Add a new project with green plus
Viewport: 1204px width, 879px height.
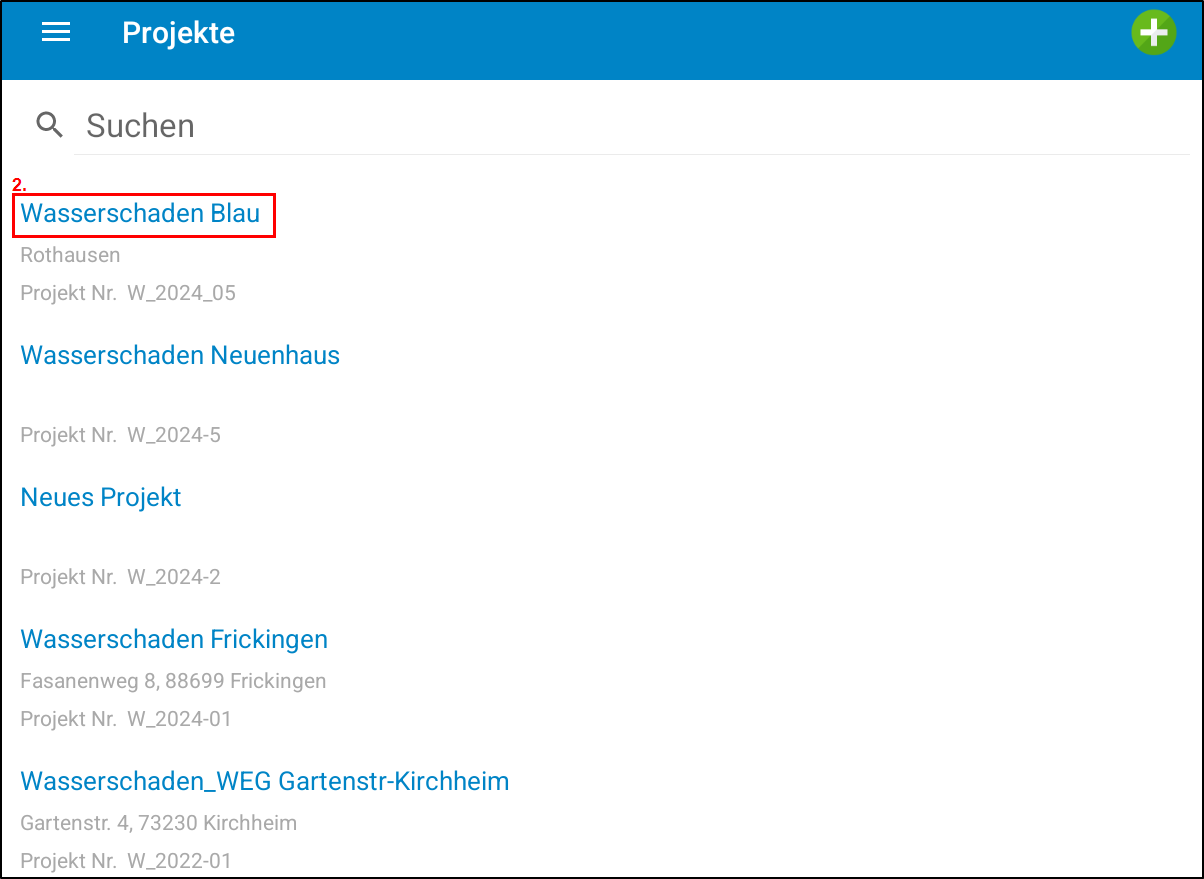tap(1153, 33)
